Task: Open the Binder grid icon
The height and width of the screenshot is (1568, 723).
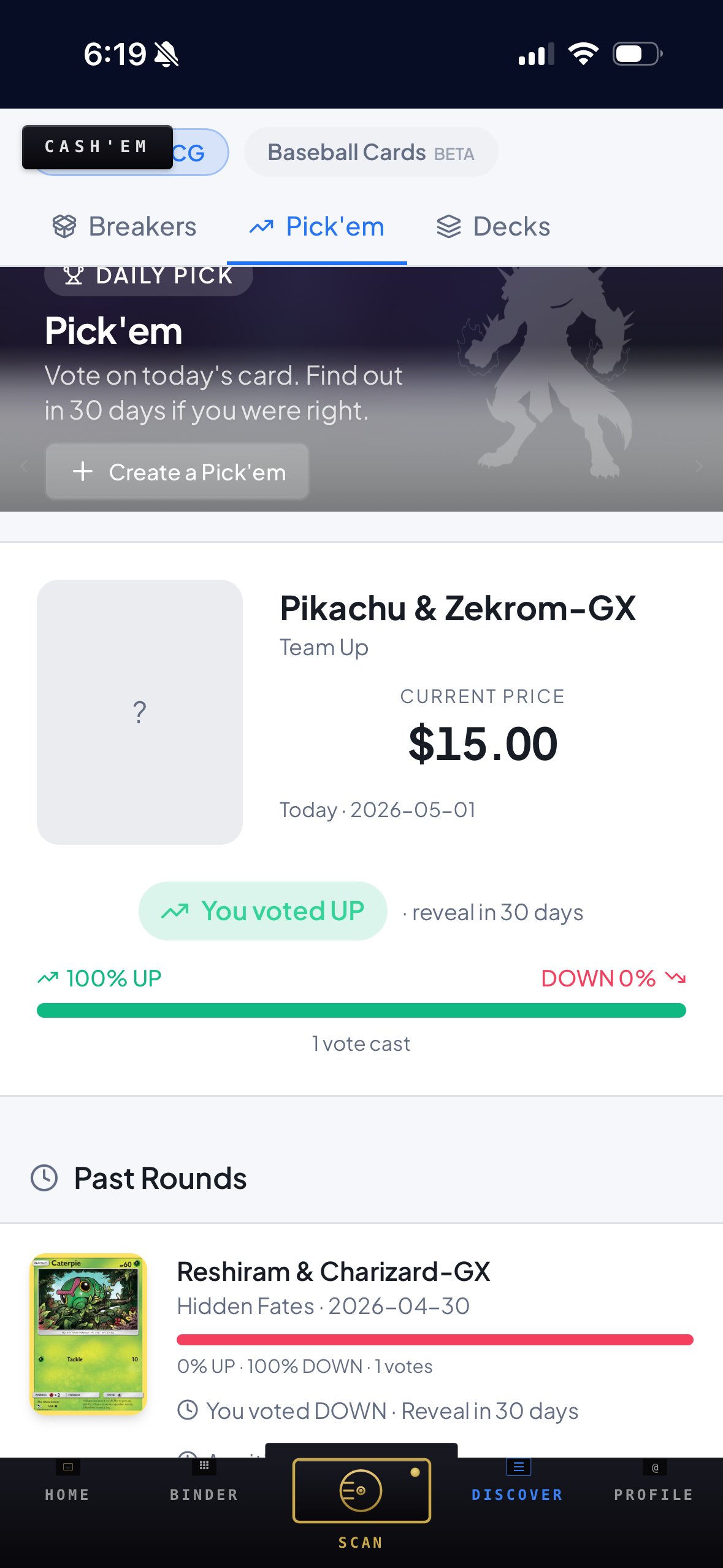Action: point(204,1466)
